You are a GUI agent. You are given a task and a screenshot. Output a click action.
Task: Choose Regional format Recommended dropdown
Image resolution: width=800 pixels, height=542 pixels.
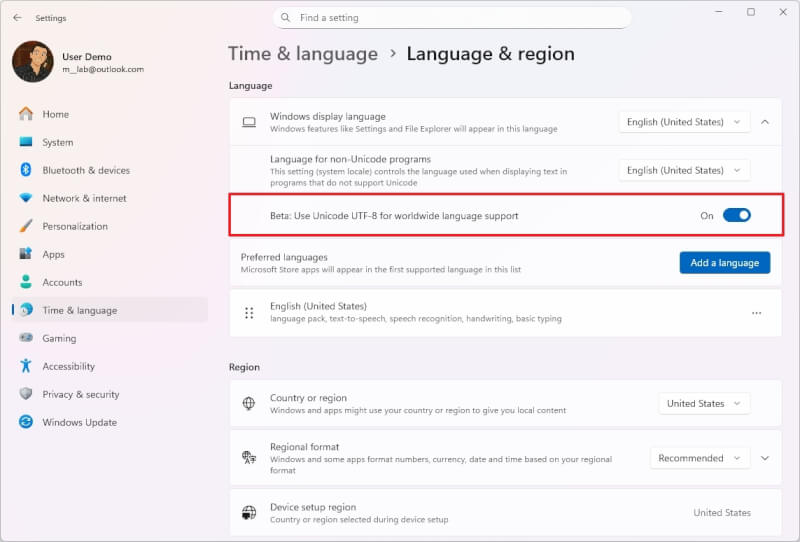(x=699, y=458)
